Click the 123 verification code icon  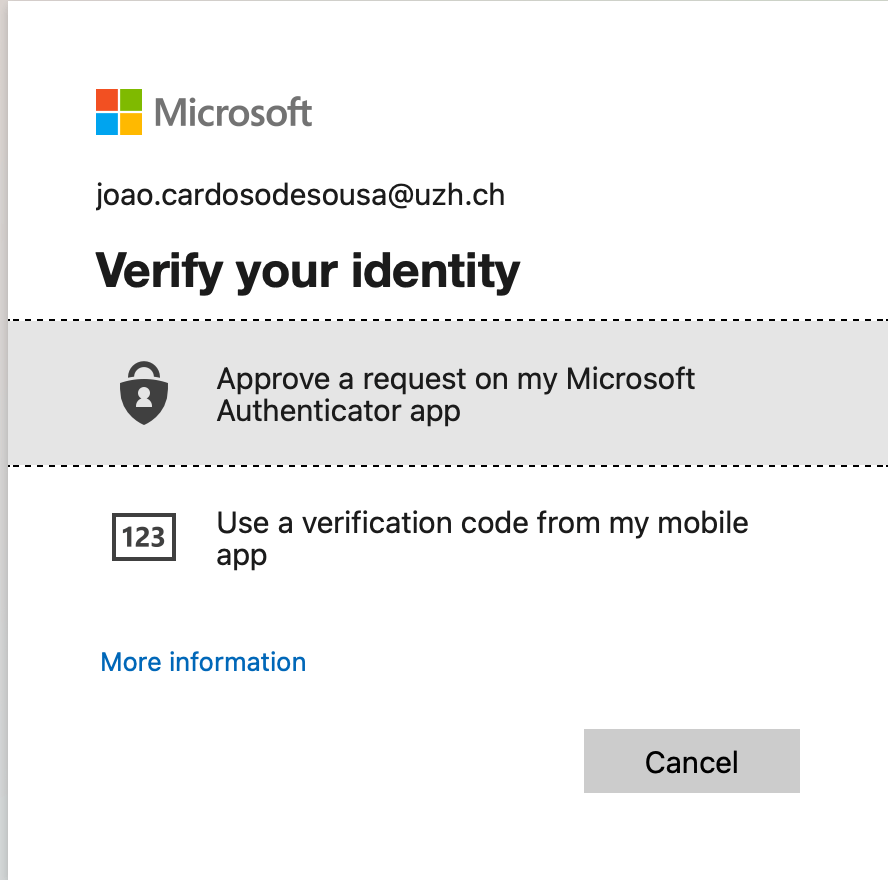tap(144, 537)
